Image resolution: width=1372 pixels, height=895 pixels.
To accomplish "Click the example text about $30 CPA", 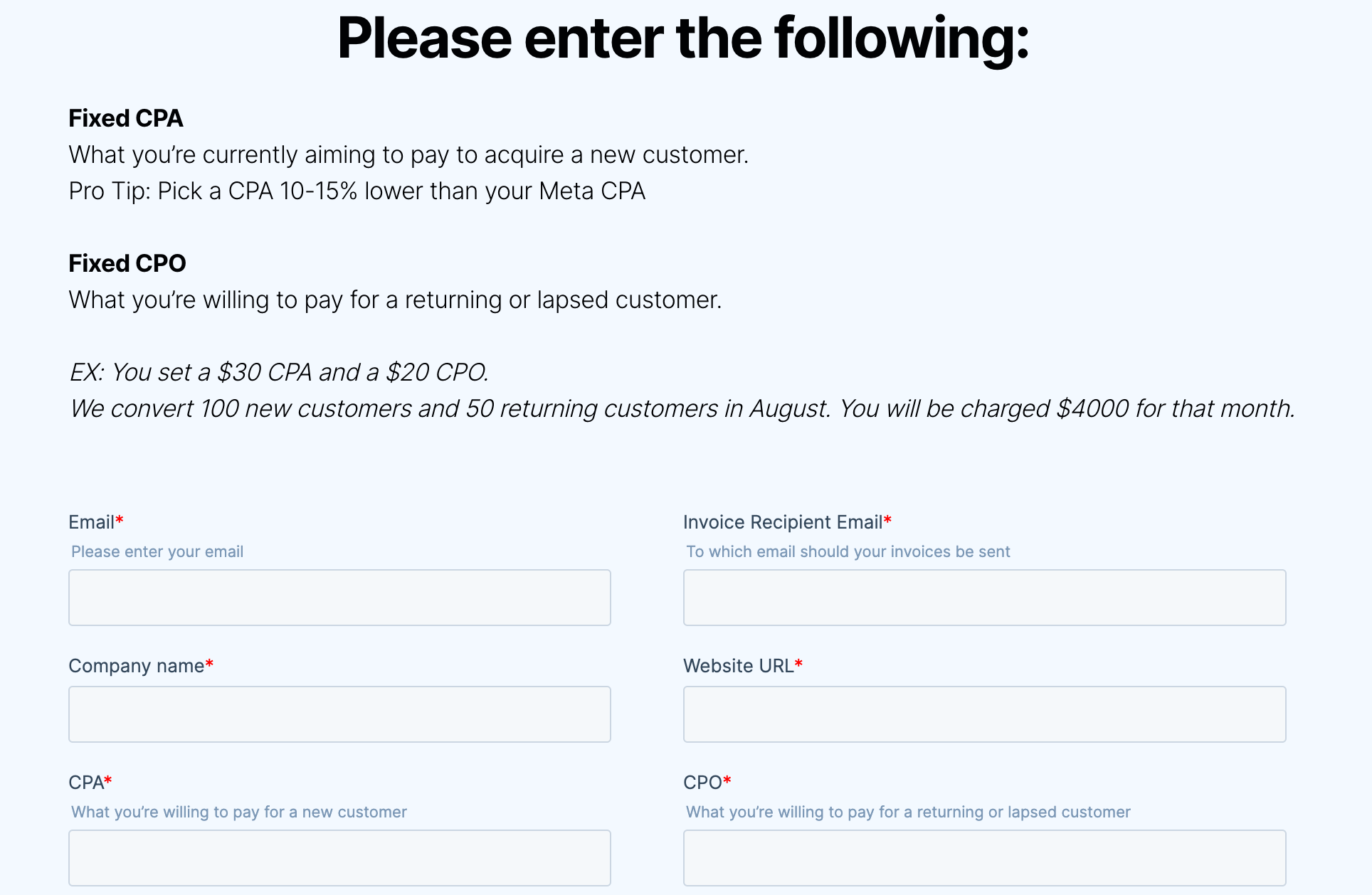I will [x=280, y=371].
